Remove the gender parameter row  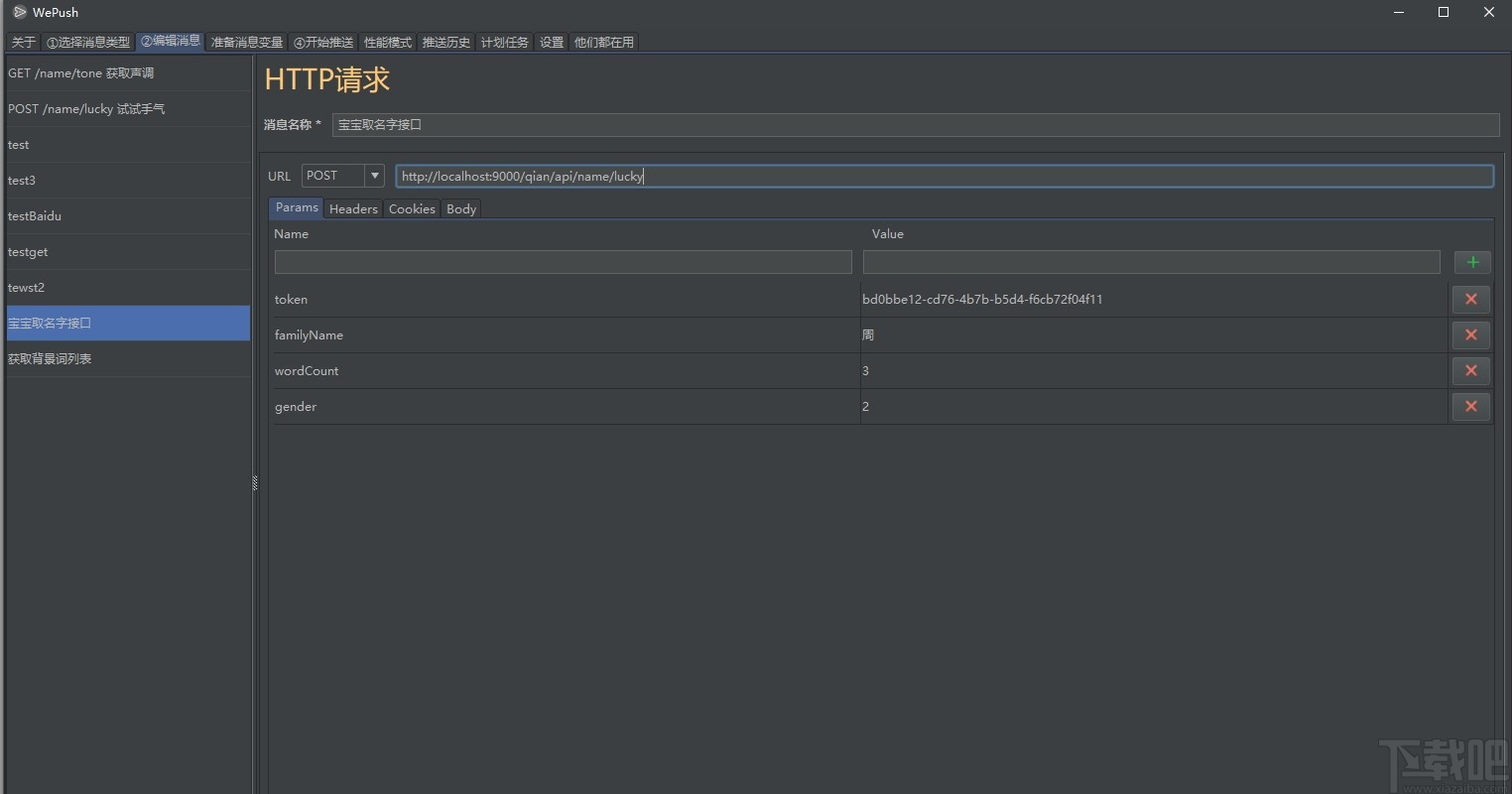coord(1470,406)
